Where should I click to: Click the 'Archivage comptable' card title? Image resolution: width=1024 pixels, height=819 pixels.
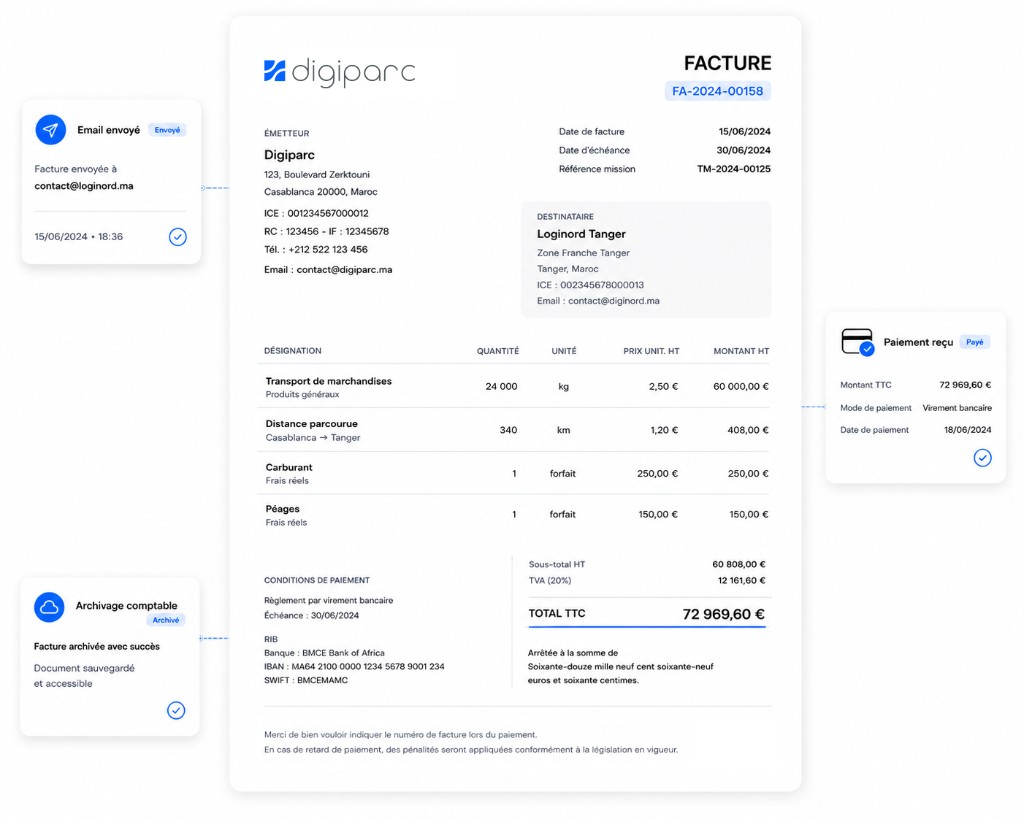tap(127, 605)
